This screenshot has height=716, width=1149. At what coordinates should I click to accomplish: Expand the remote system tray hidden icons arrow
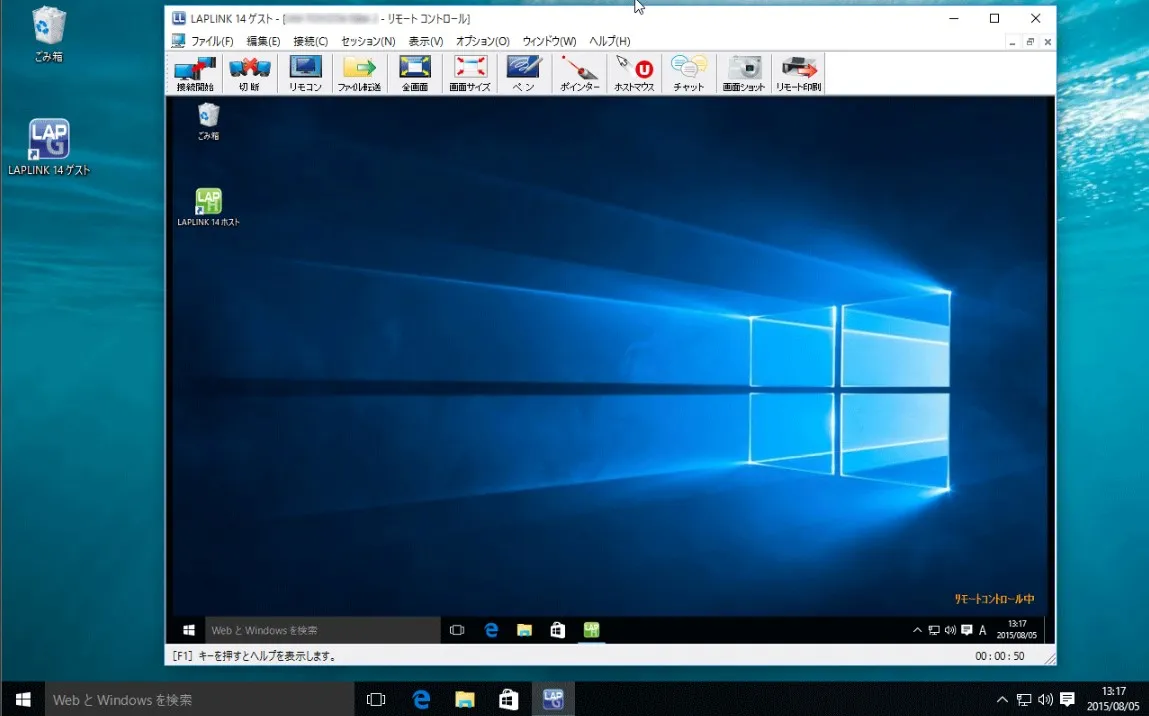click(917, 630)
